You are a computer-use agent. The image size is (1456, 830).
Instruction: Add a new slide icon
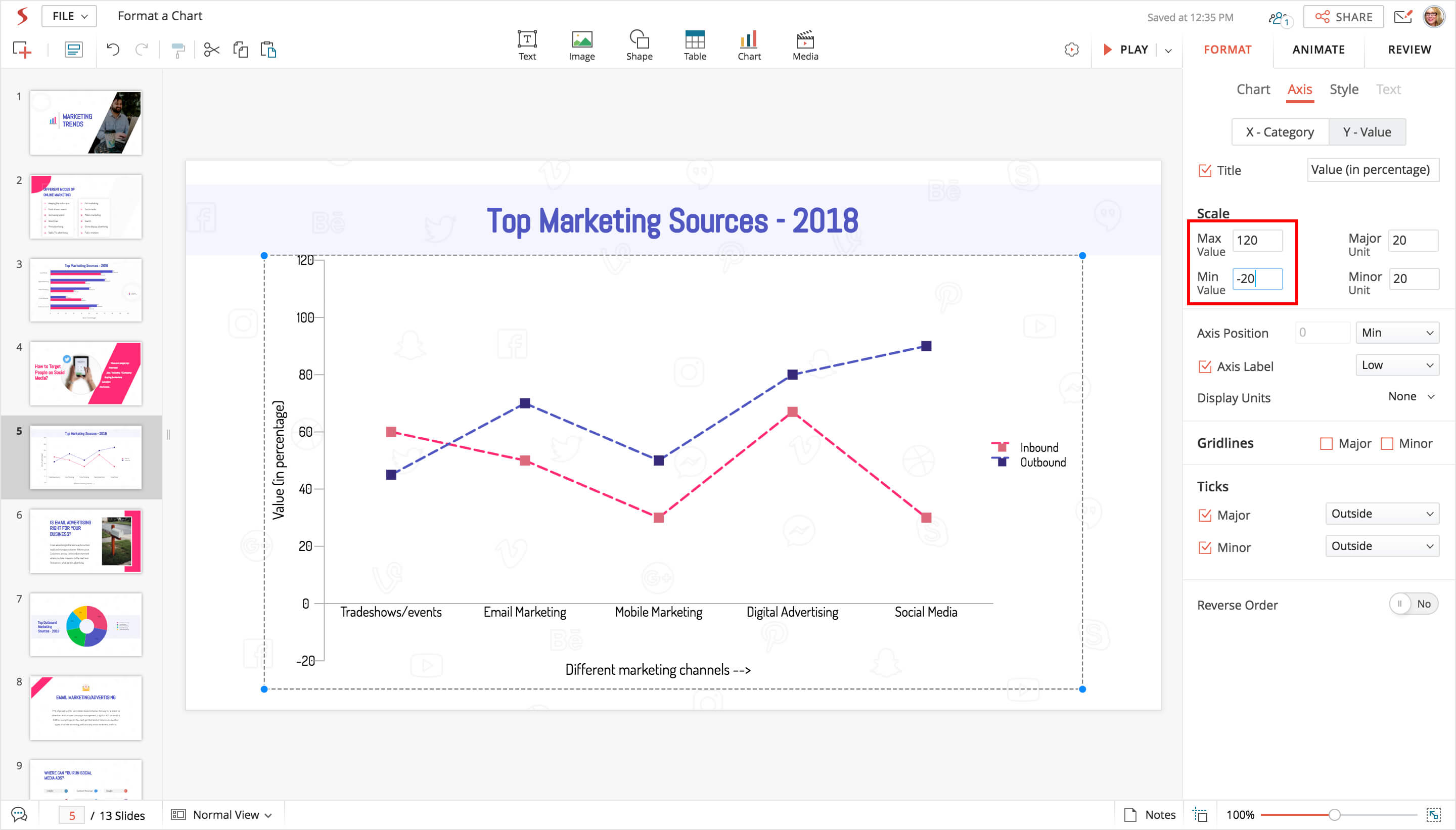point(22,50)
